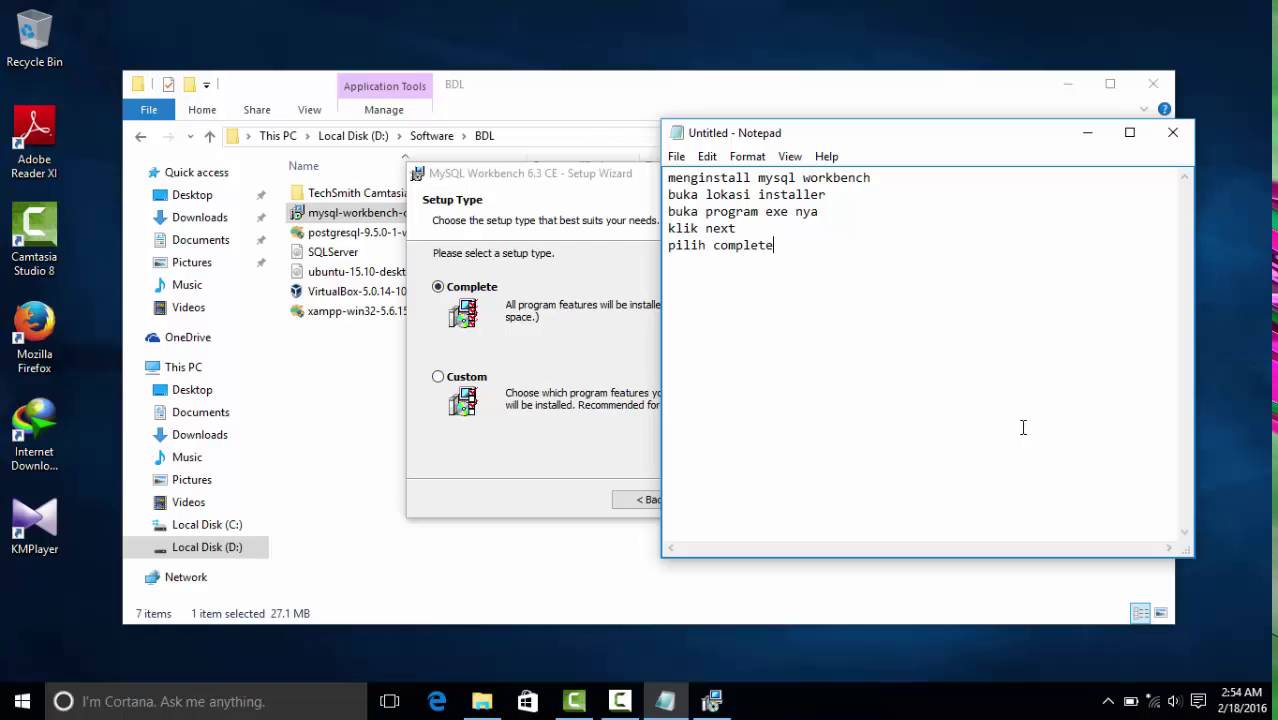
Task: Open Notepad File menu
Action: tap(676, 157)
